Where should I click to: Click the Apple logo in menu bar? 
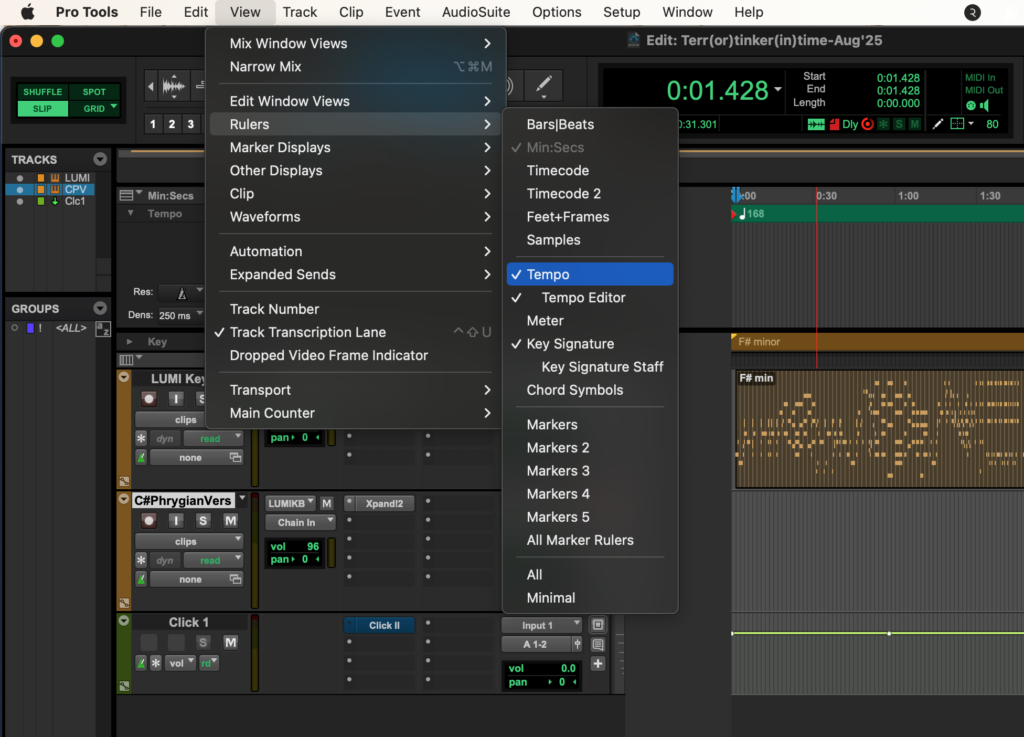27,12
